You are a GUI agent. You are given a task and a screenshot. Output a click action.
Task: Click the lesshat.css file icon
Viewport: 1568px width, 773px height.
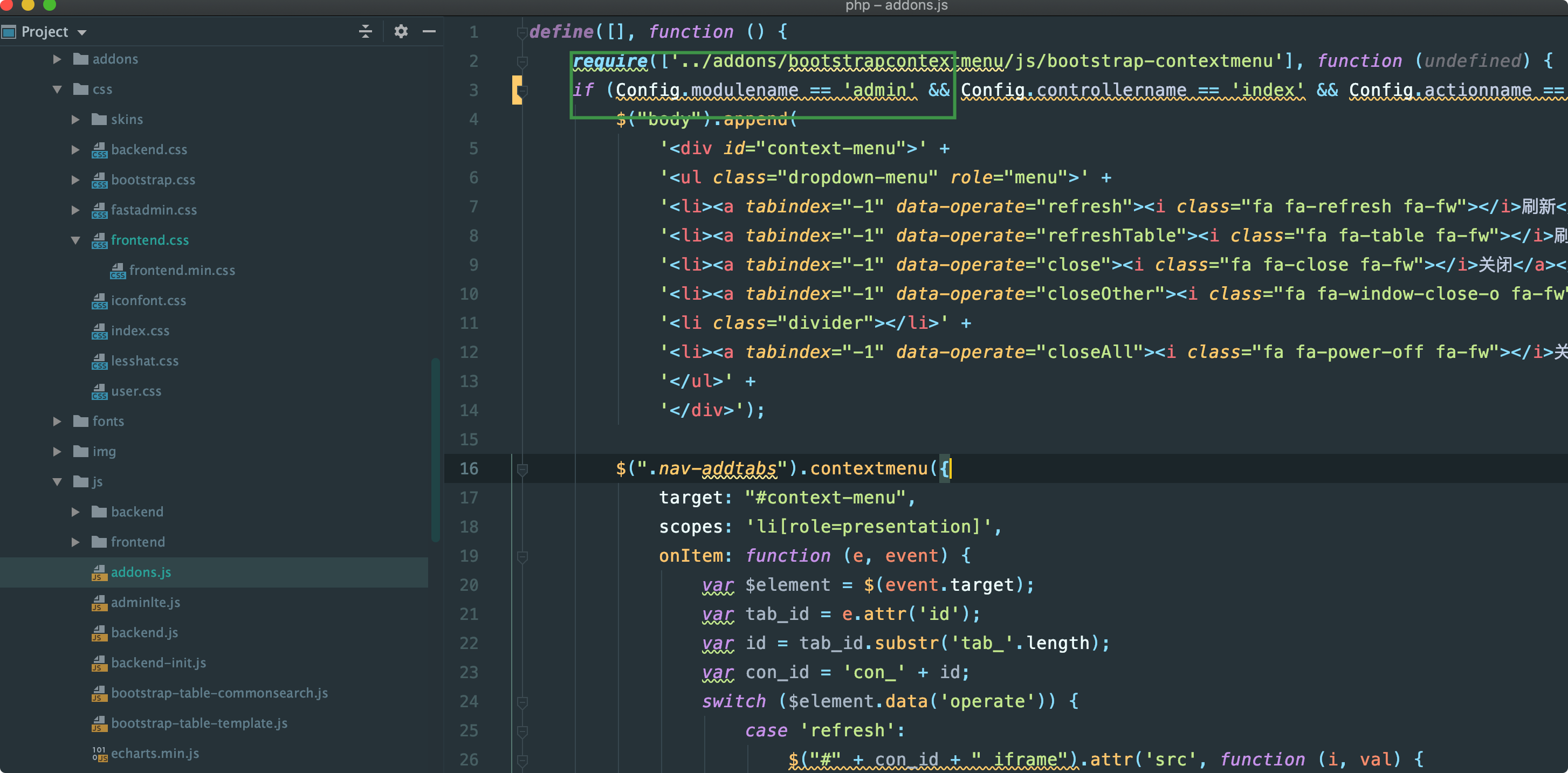pyautogui.click(x=99, y=361)
